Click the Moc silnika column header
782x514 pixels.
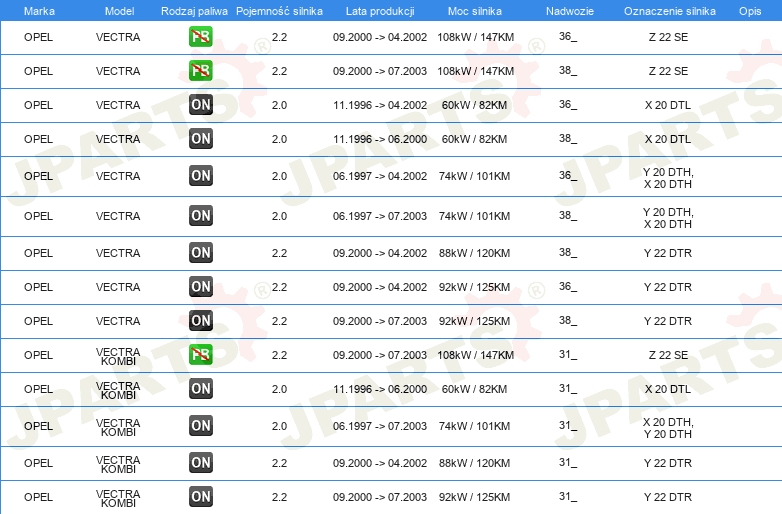point(475,11)
